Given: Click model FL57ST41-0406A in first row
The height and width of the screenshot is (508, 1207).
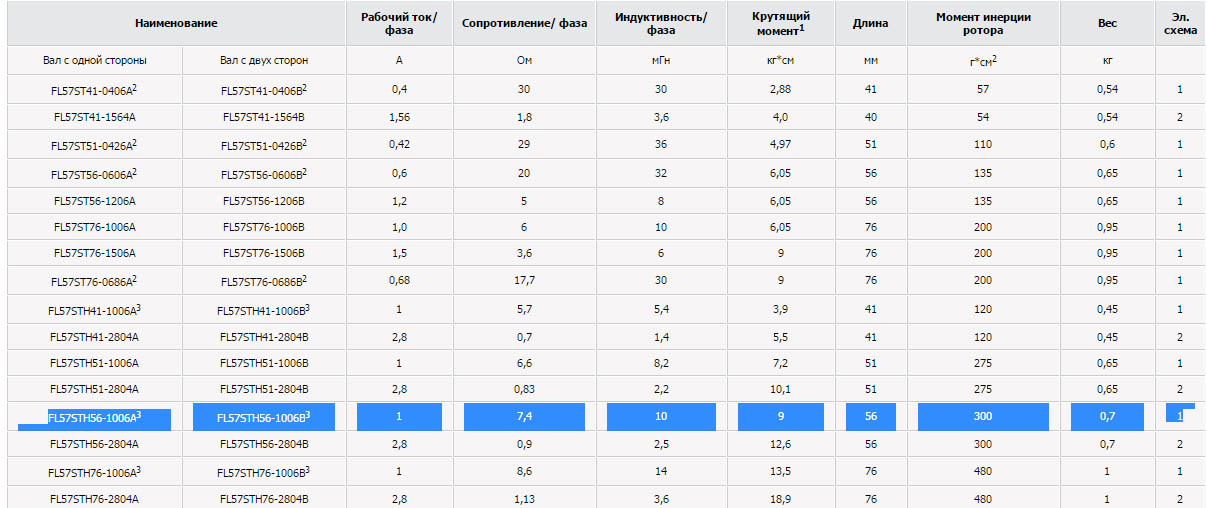Looking at the screenshot, I should [95, 90].
